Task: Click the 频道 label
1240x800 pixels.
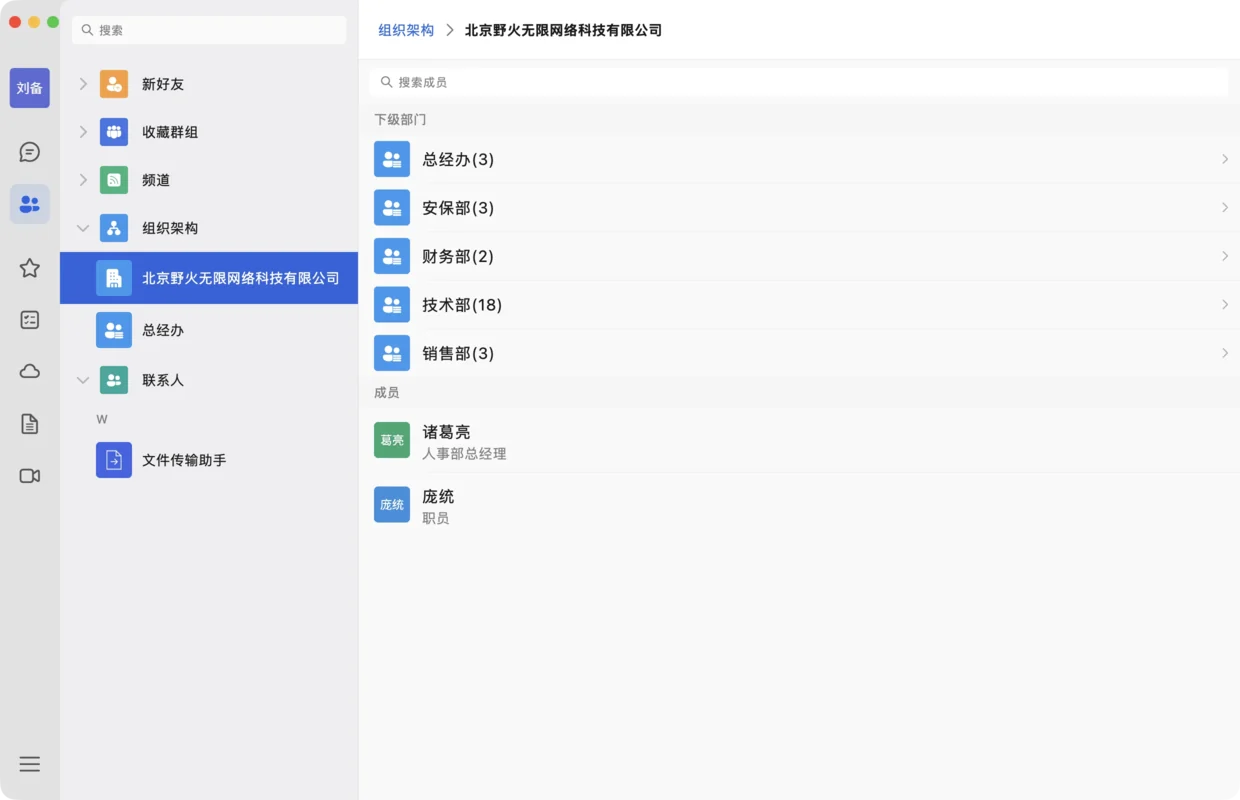Action: pos(156,180)
